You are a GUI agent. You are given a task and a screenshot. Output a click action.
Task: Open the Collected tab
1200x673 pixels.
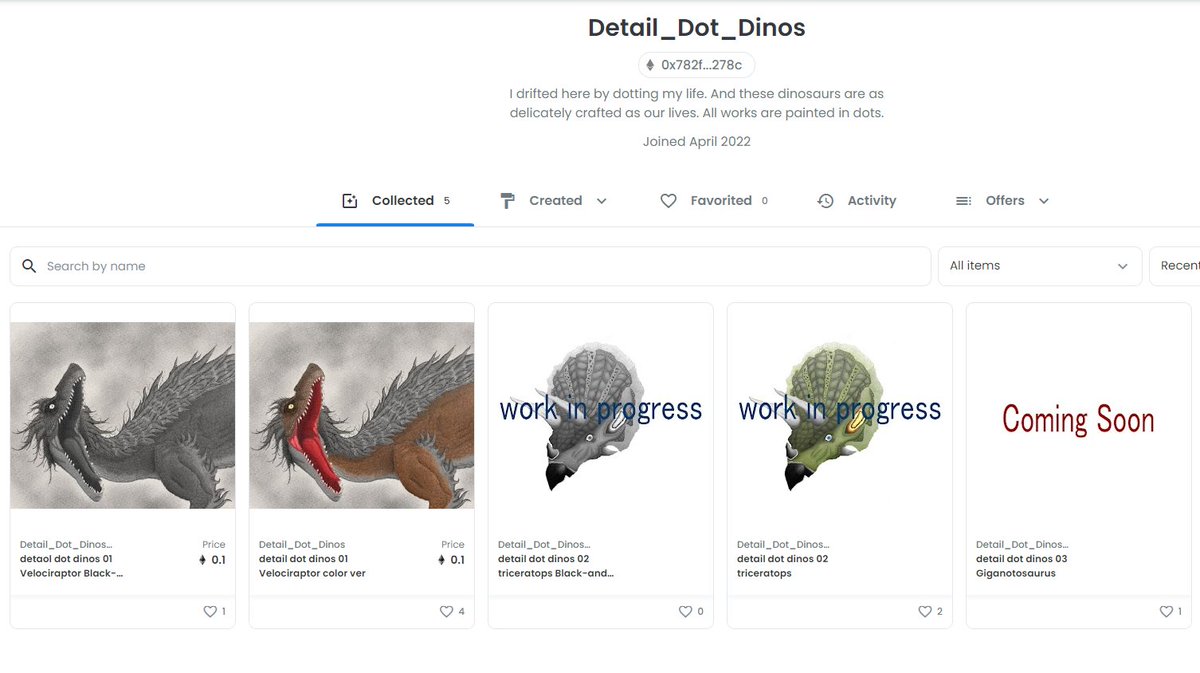click(395, 200)
